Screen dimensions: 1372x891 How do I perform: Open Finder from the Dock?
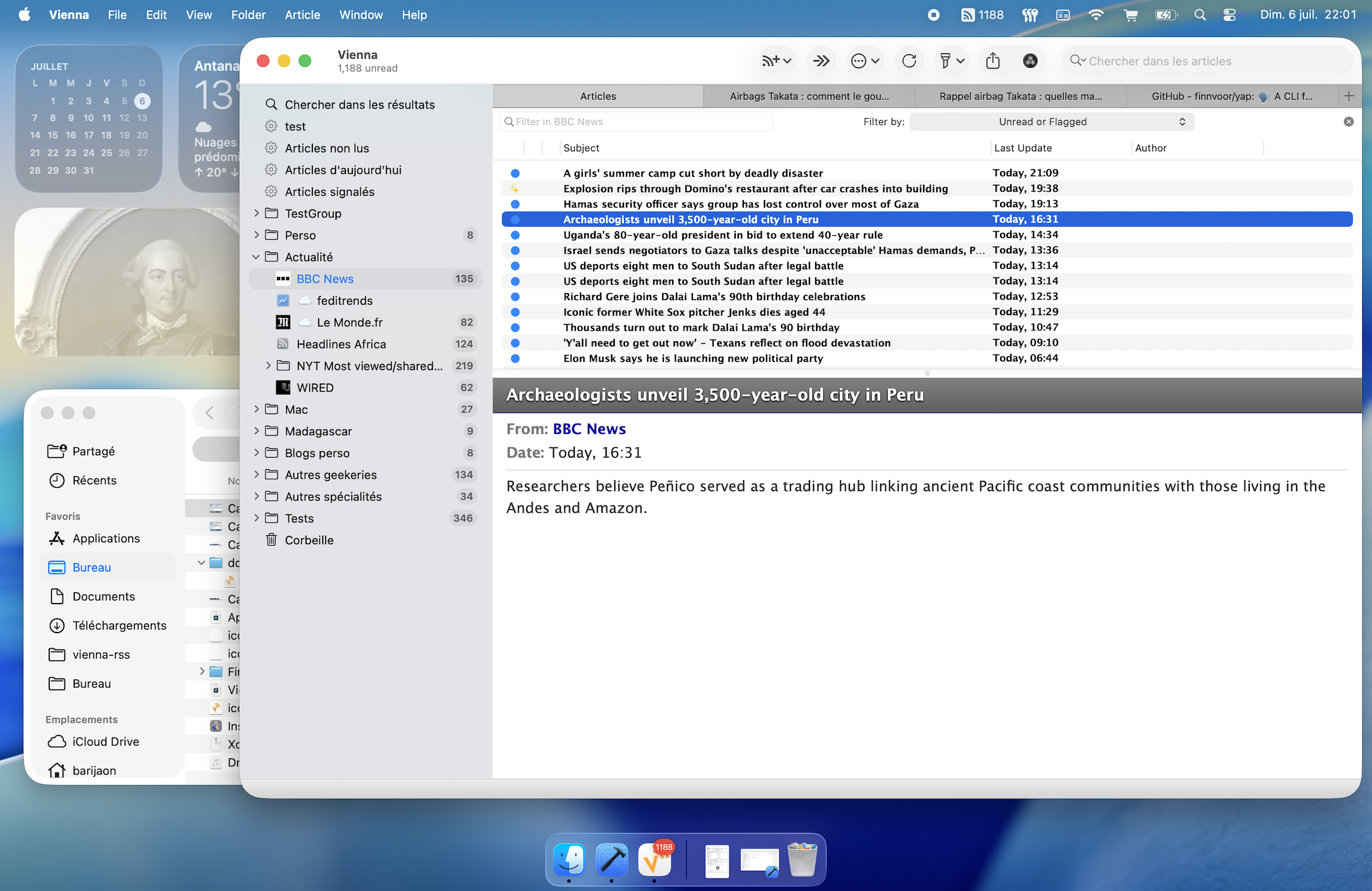[570, 859]
